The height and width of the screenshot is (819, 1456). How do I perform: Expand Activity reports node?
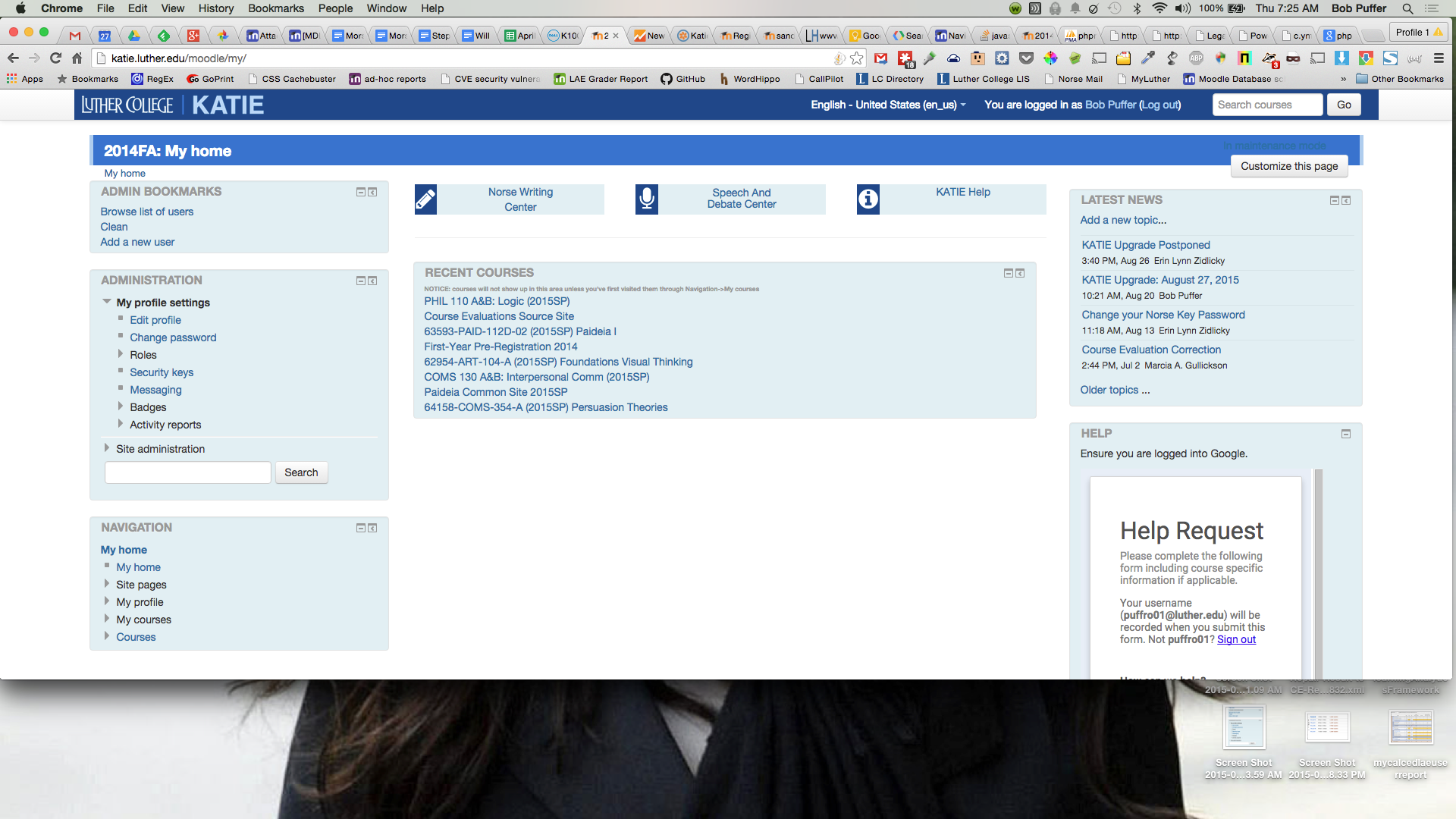tap(120, 424)
